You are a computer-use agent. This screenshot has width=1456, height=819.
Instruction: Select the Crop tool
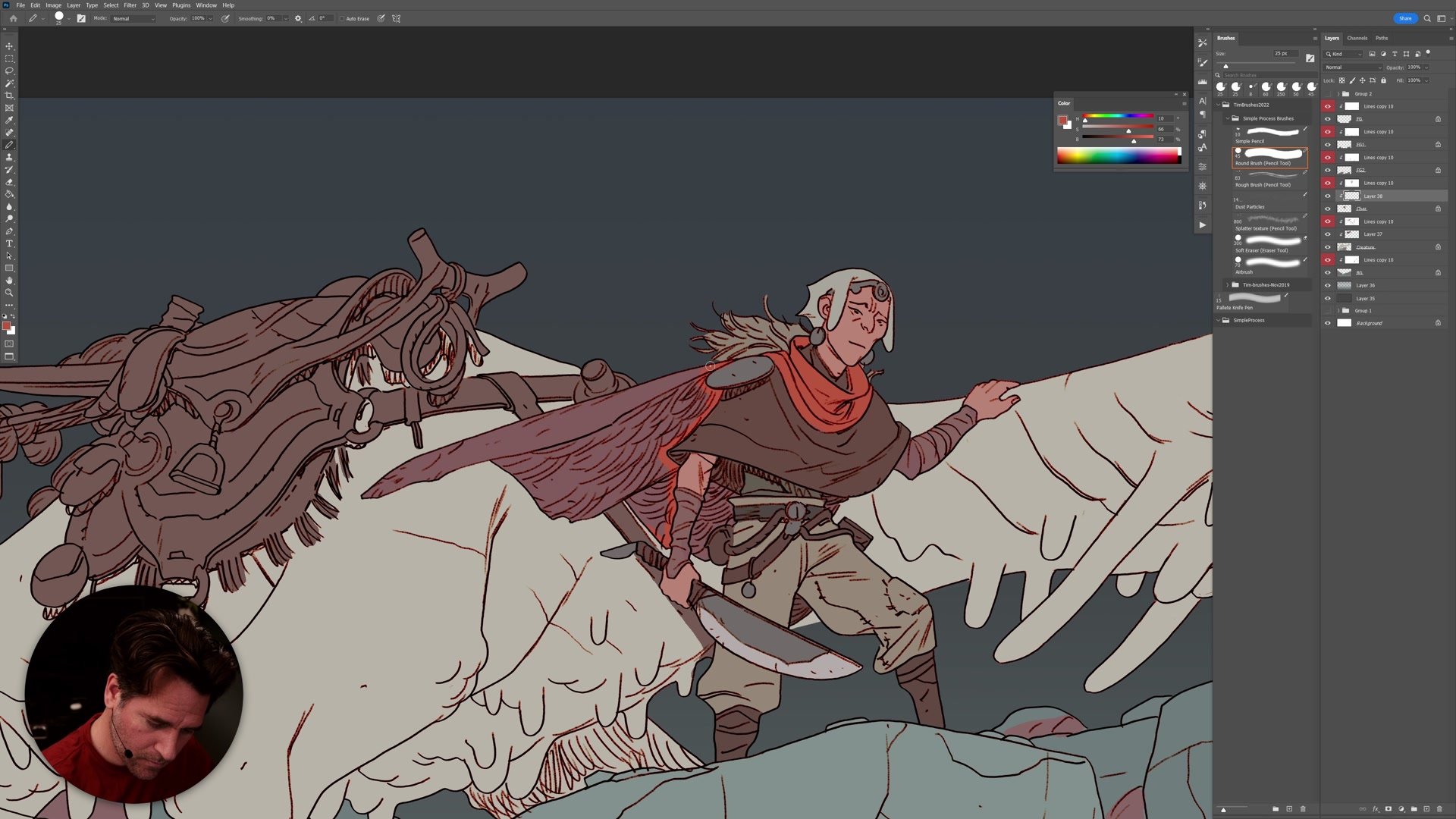(9, 96)
